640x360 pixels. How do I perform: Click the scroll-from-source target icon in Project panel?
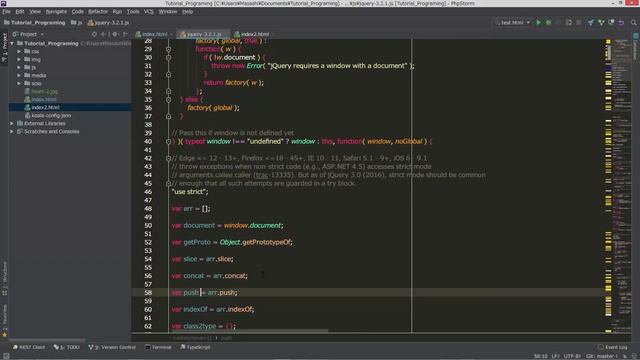94,34
